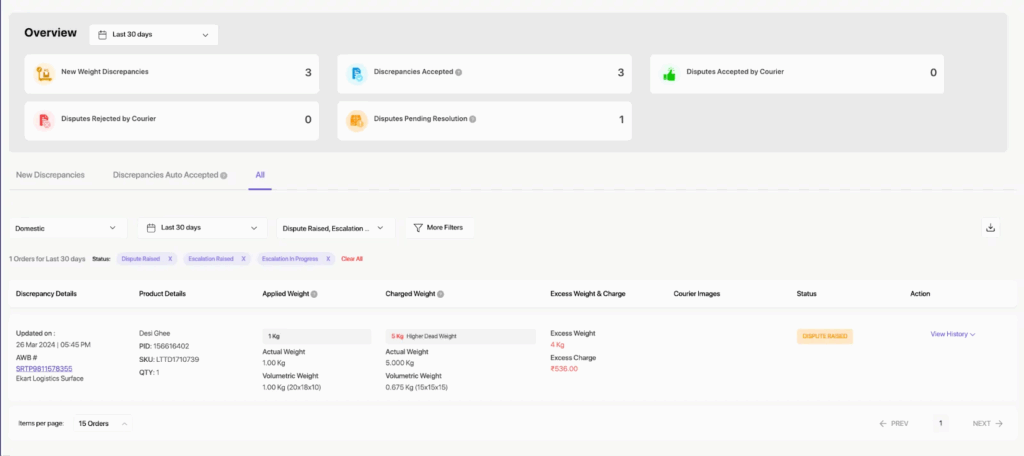
Task: Open the Overview Last 30 days dropdown
Action: [153, 34]
